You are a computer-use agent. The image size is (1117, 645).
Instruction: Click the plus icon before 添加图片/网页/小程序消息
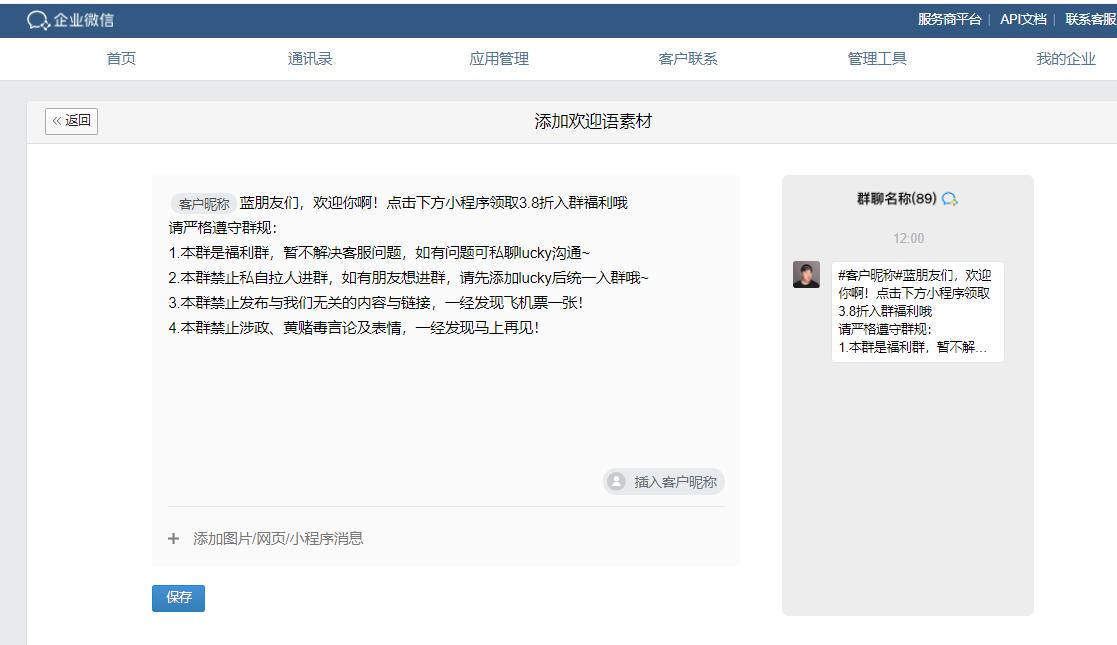pos(174,538)
